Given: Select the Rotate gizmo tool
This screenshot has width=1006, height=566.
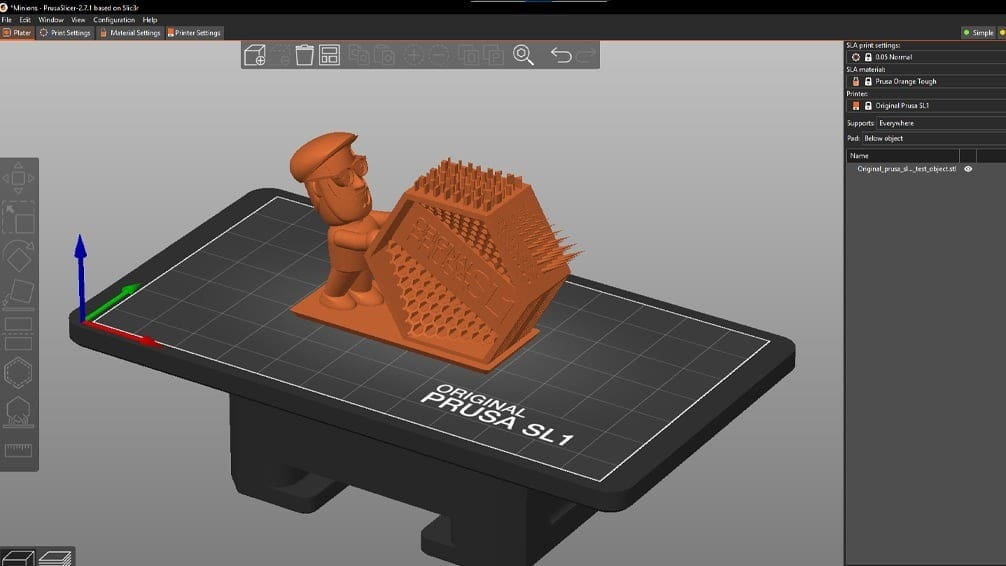Looking at the screenshot, I should click(19, 257).
